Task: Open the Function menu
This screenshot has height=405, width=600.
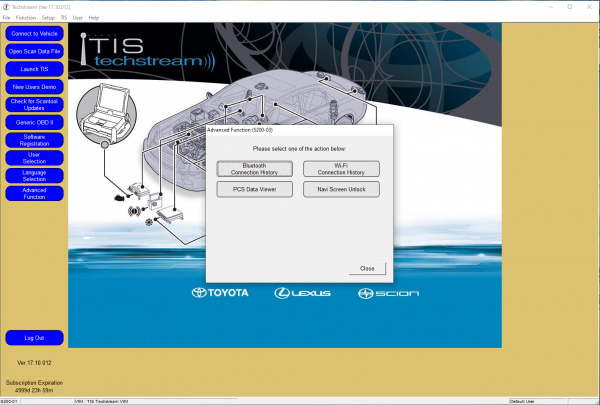Action: (26, 18)
